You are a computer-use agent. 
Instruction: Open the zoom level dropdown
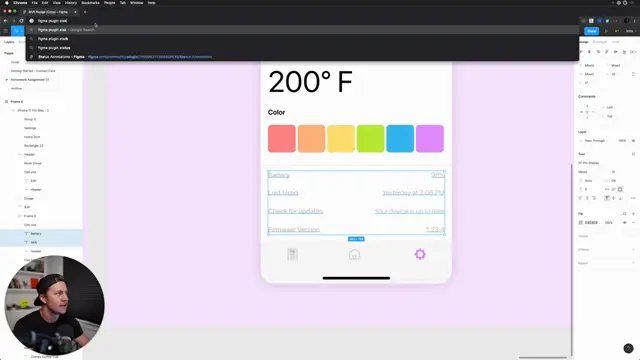[x=631, y=31]
